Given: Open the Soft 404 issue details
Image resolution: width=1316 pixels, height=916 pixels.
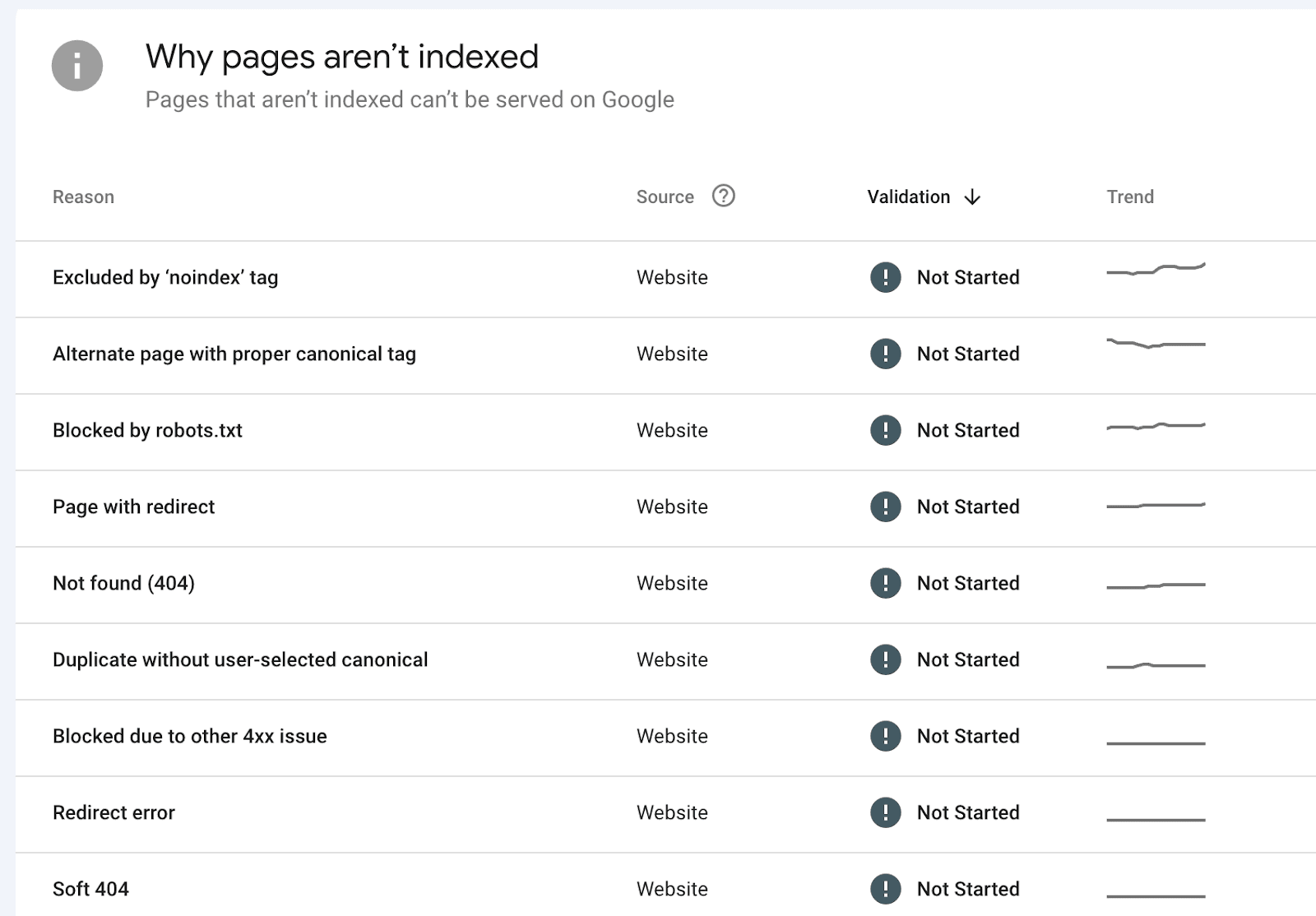Looking at the screenshot, I should pos(90,889).
